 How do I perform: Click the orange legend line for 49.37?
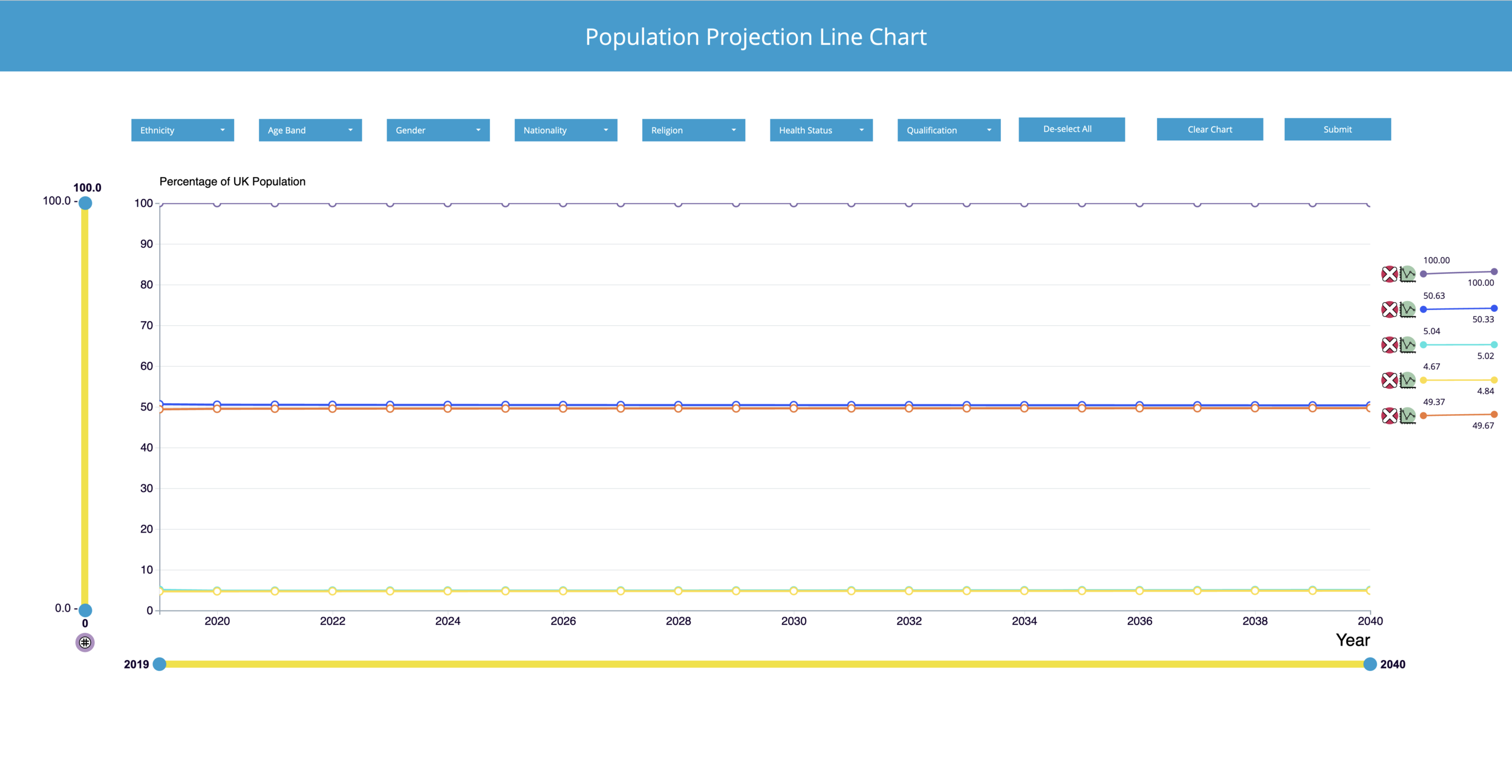1459,415
